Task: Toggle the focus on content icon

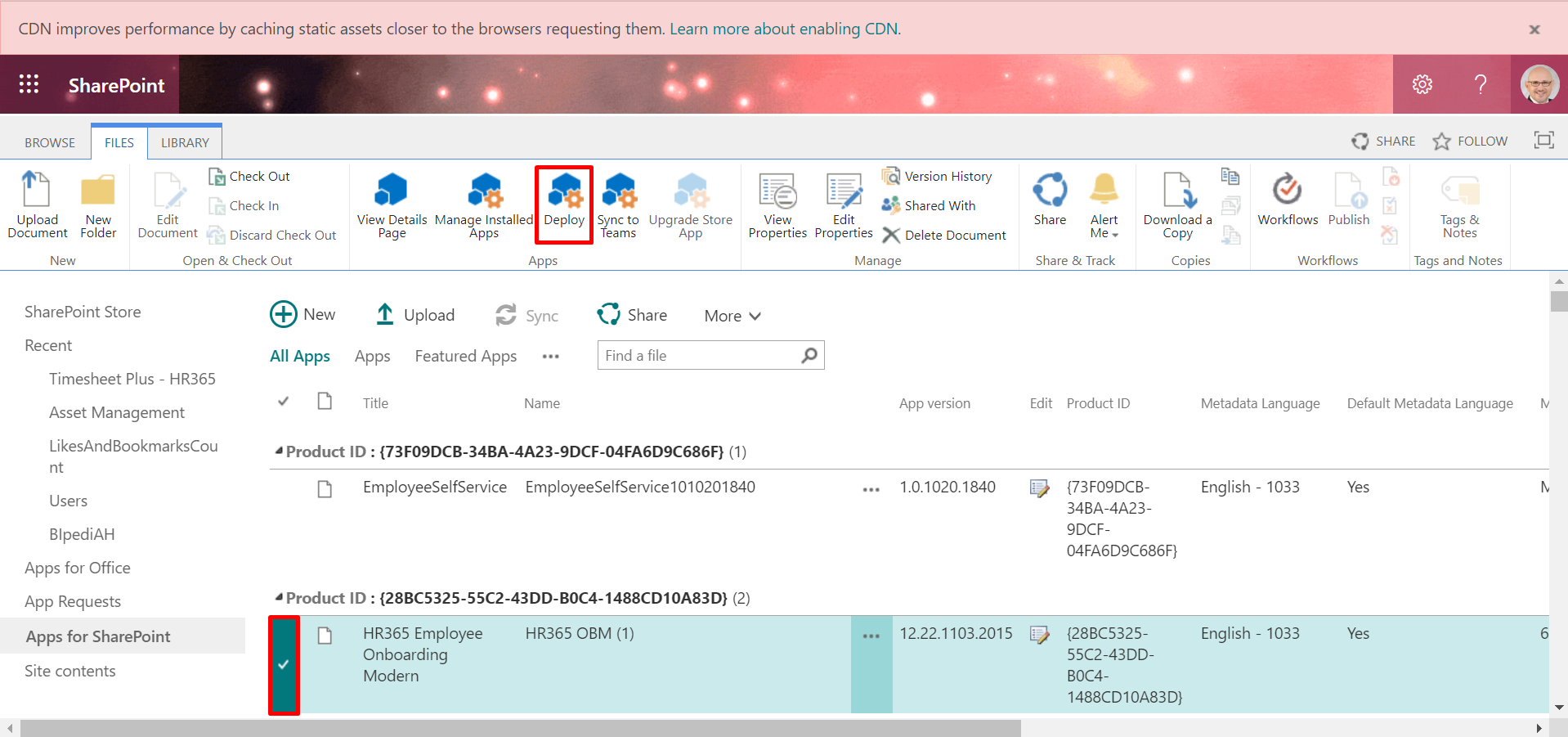Action: tap(1543, 140)
